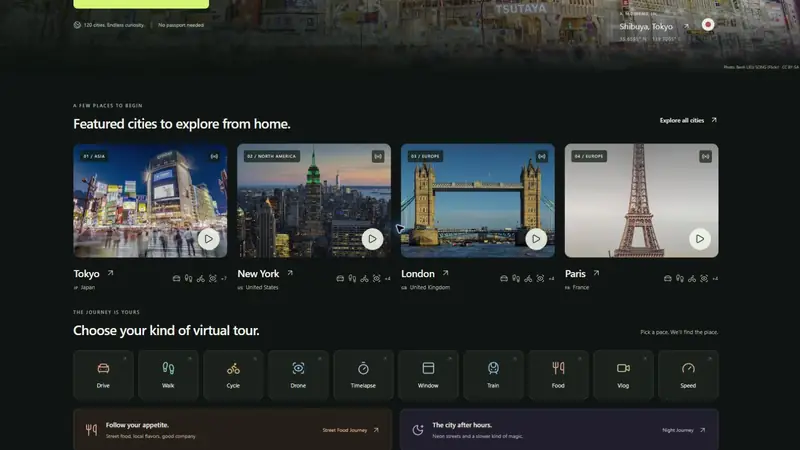Play the New York tour video
The image size is (800, 450).
(372, 239)
